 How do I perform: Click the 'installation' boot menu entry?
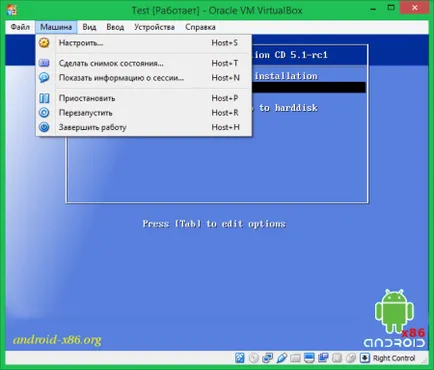[286, 76]
